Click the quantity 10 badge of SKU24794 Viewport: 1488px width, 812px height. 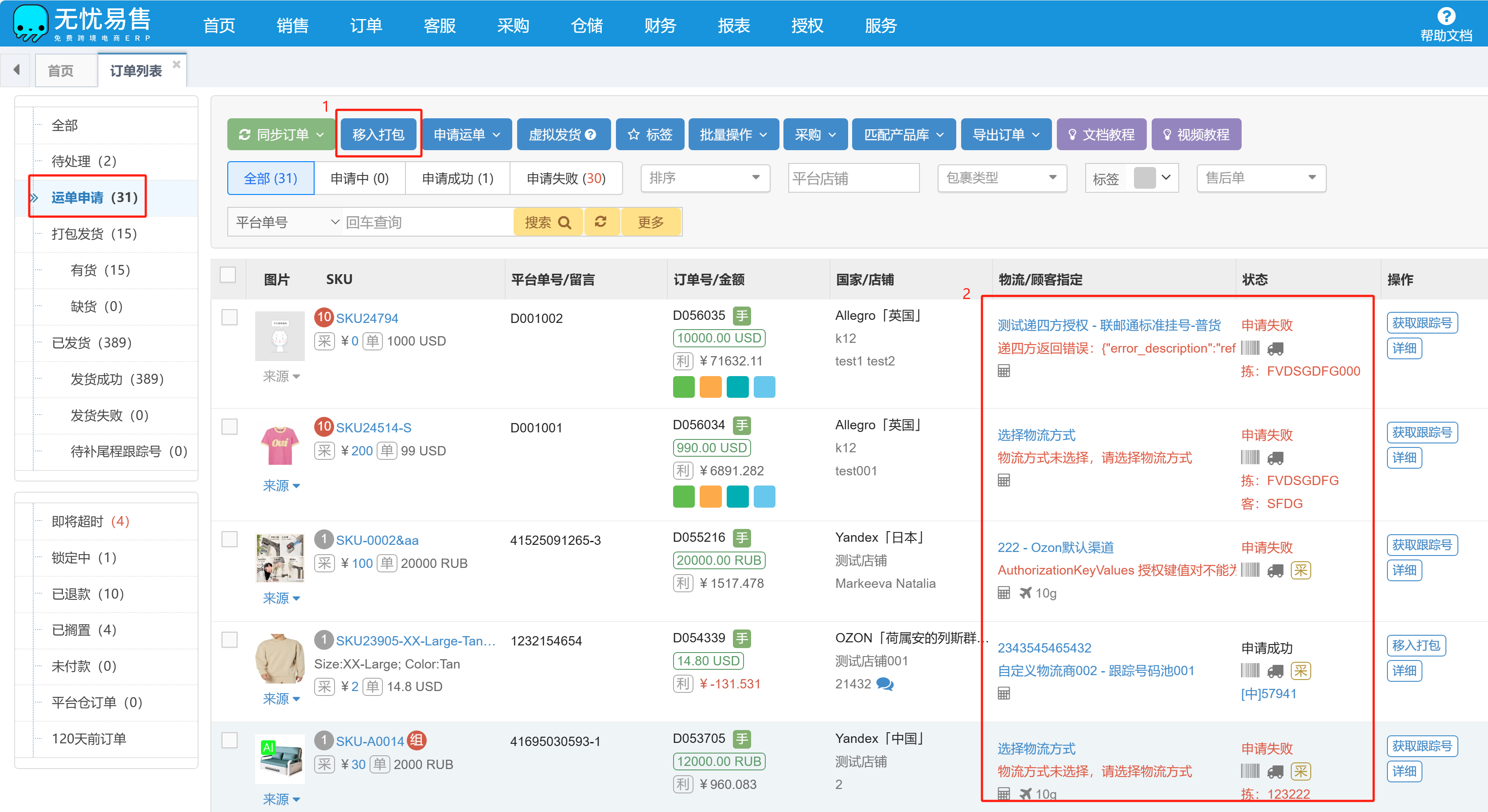tap(323, 316)
